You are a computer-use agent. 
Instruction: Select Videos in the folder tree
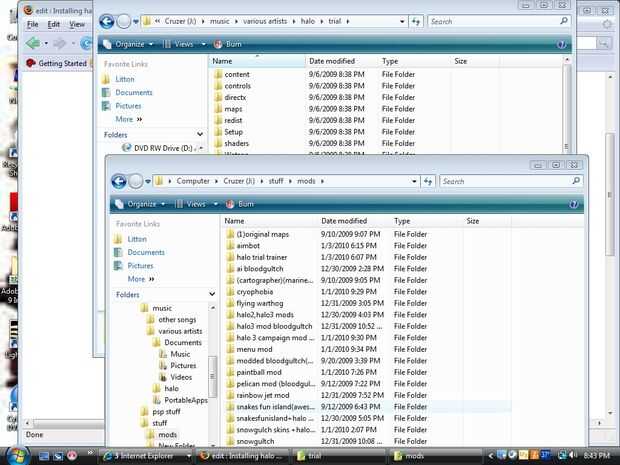coord(181,377)
